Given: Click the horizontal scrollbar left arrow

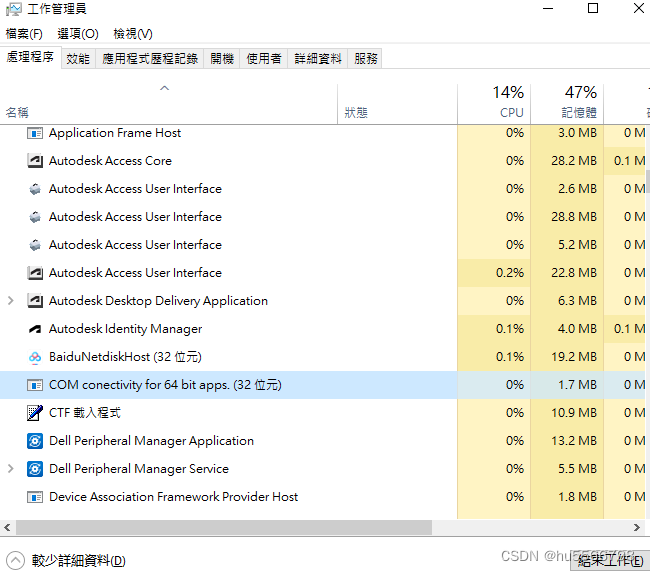Looking at the screenshot, I should coord(7,528).
